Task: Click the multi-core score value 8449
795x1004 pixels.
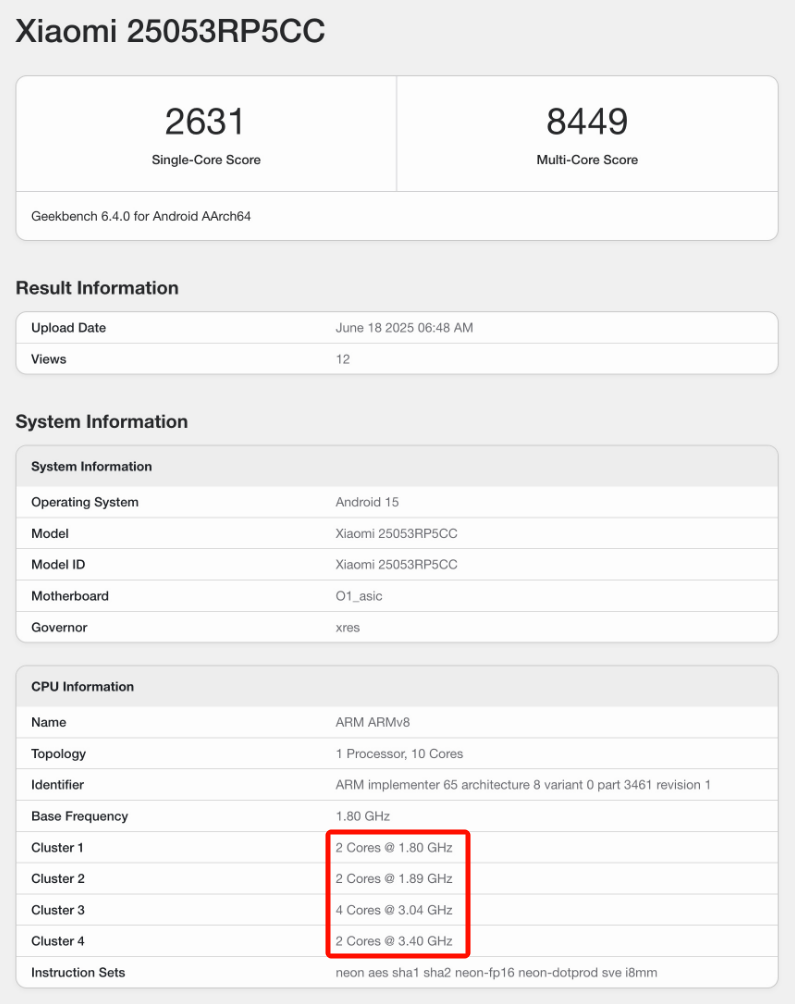Action: [587, 122]
